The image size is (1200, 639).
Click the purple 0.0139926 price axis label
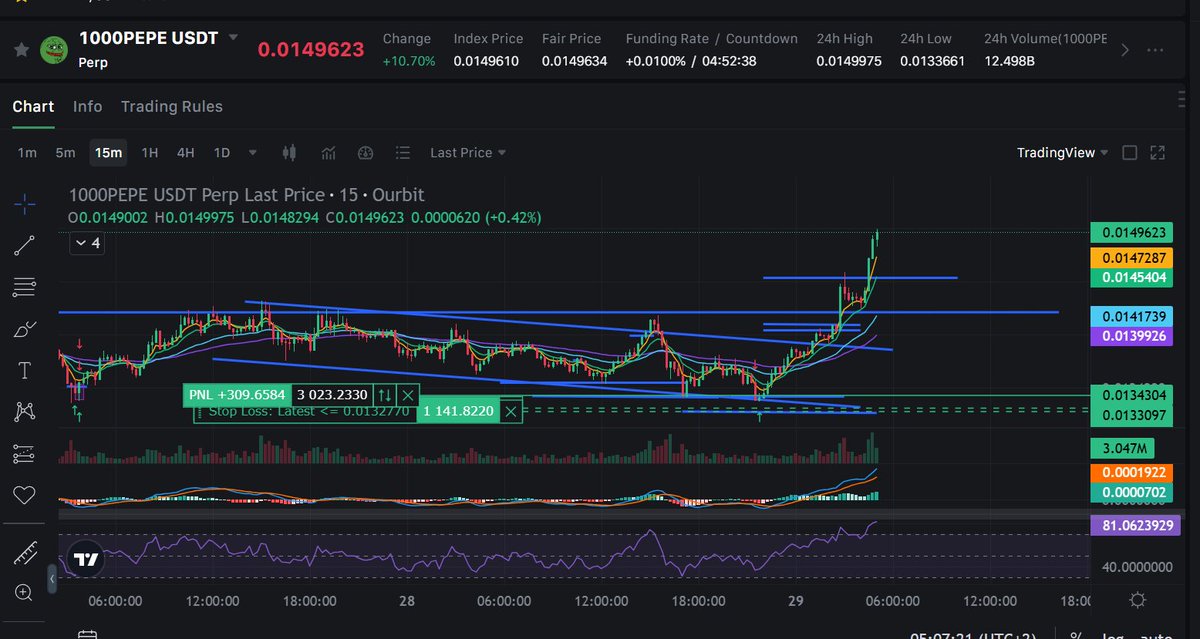pyautogui.click(x=1133, y=335)
